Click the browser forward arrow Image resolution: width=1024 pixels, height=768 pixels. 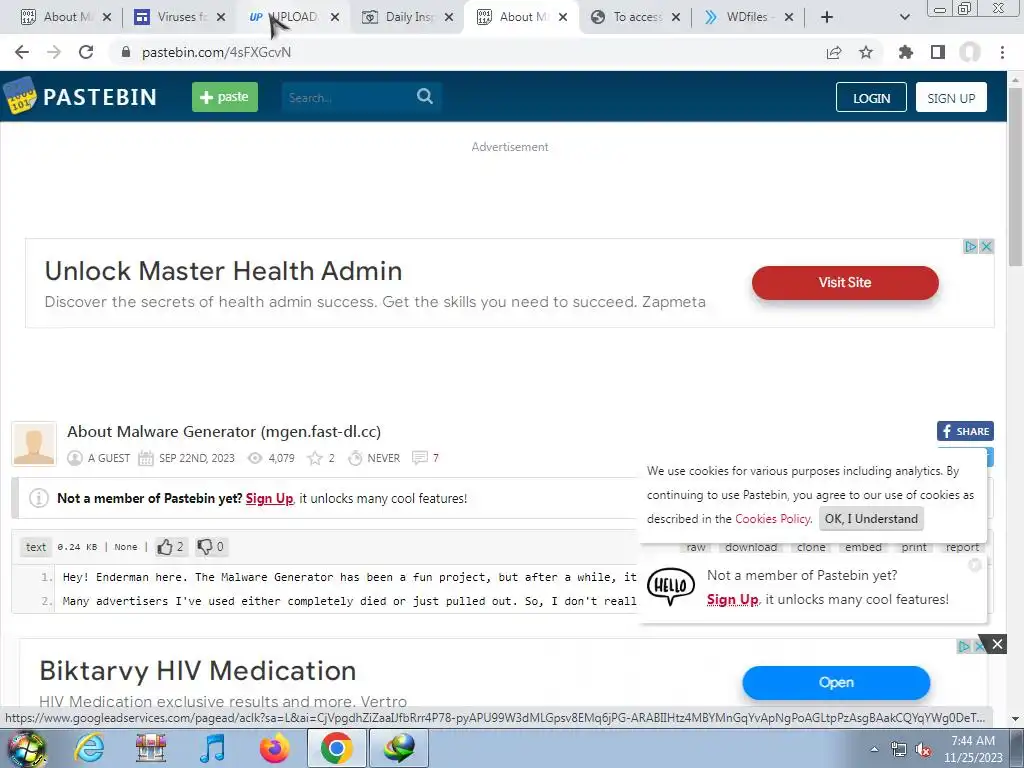click(54, 52)
